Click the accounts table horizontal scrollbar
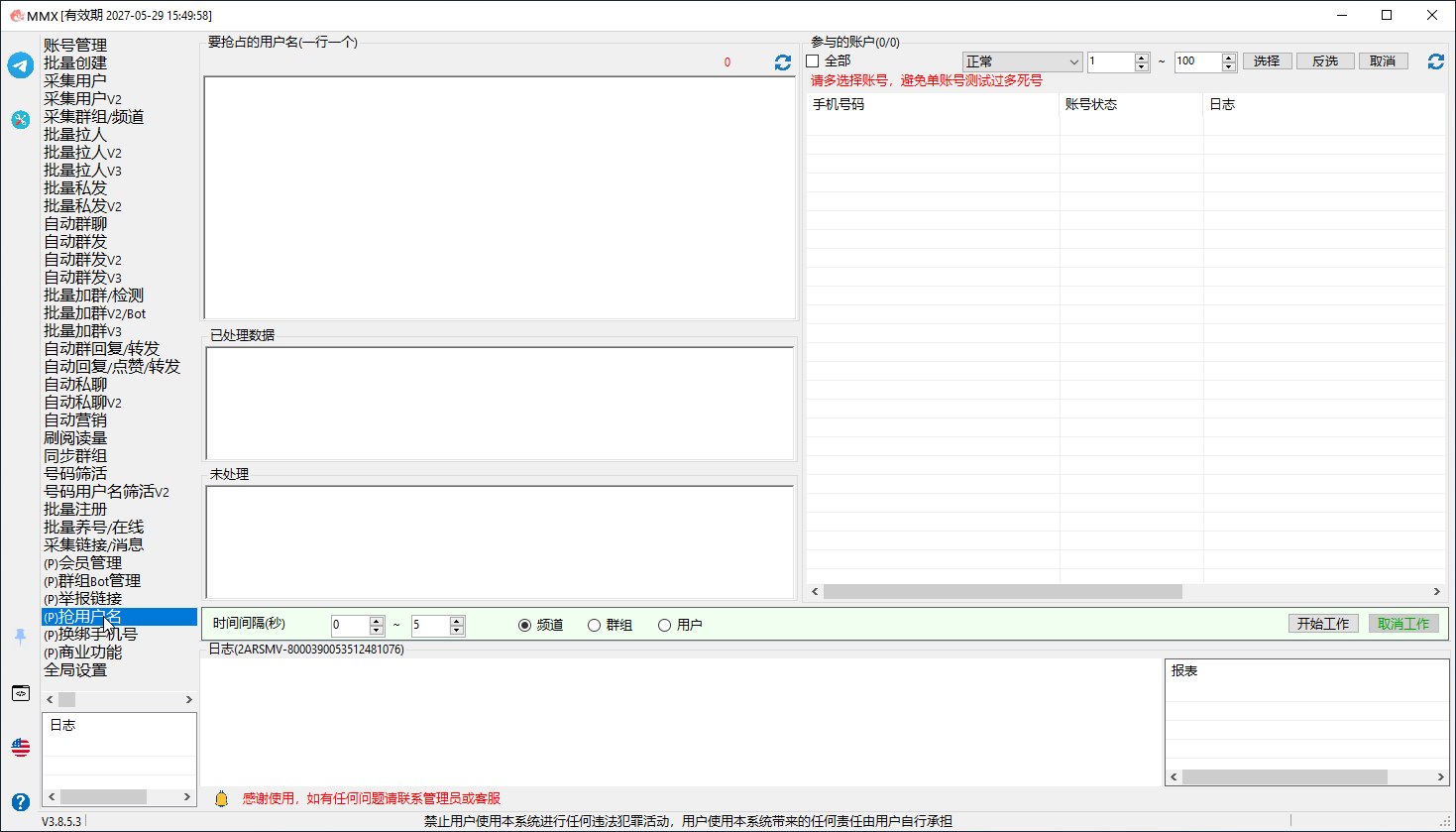 [x=1002, y=592]
